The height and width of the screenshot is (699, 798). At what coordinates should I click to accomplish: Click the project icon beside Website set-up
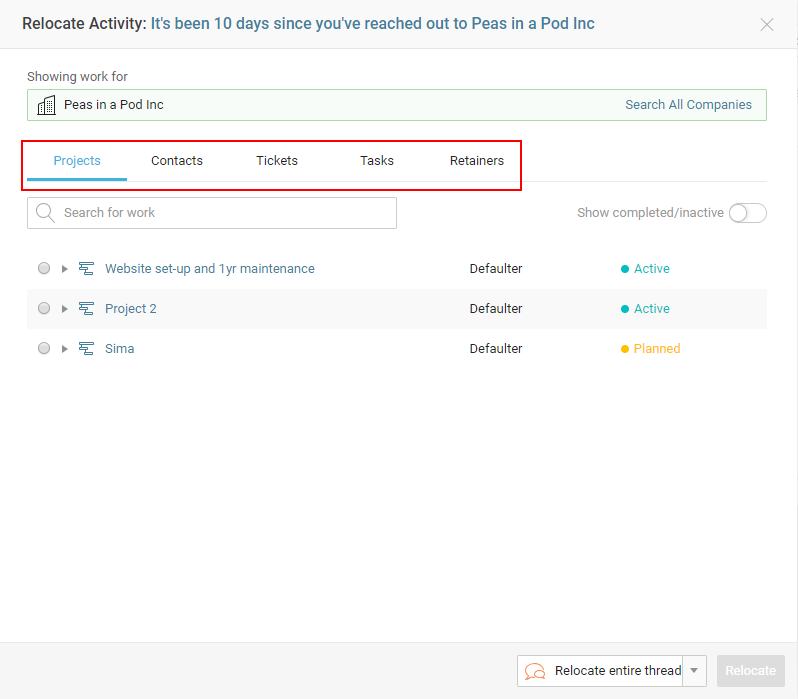[x=86, y=269]
